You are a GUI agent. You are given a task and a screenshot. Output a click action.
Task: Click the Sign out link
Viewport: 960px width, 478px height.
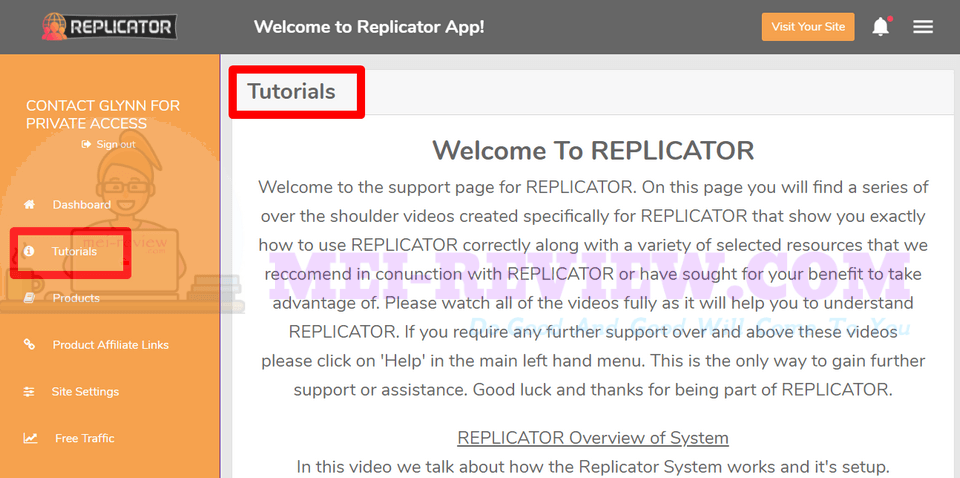click(x=116, y=144)
